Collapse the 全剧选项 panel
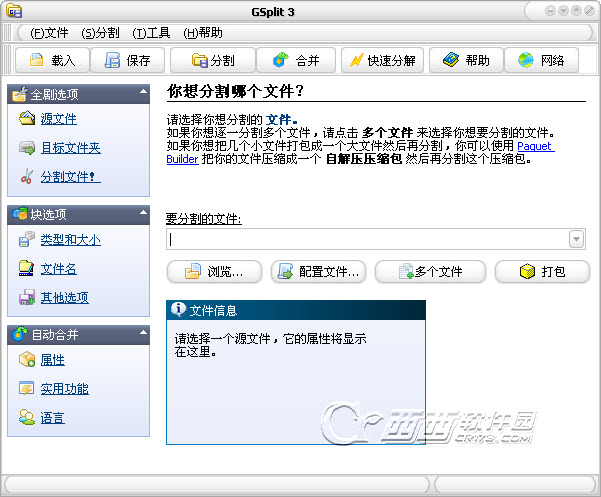The height and width of the screenshot is (497, 601). (143, 92)
